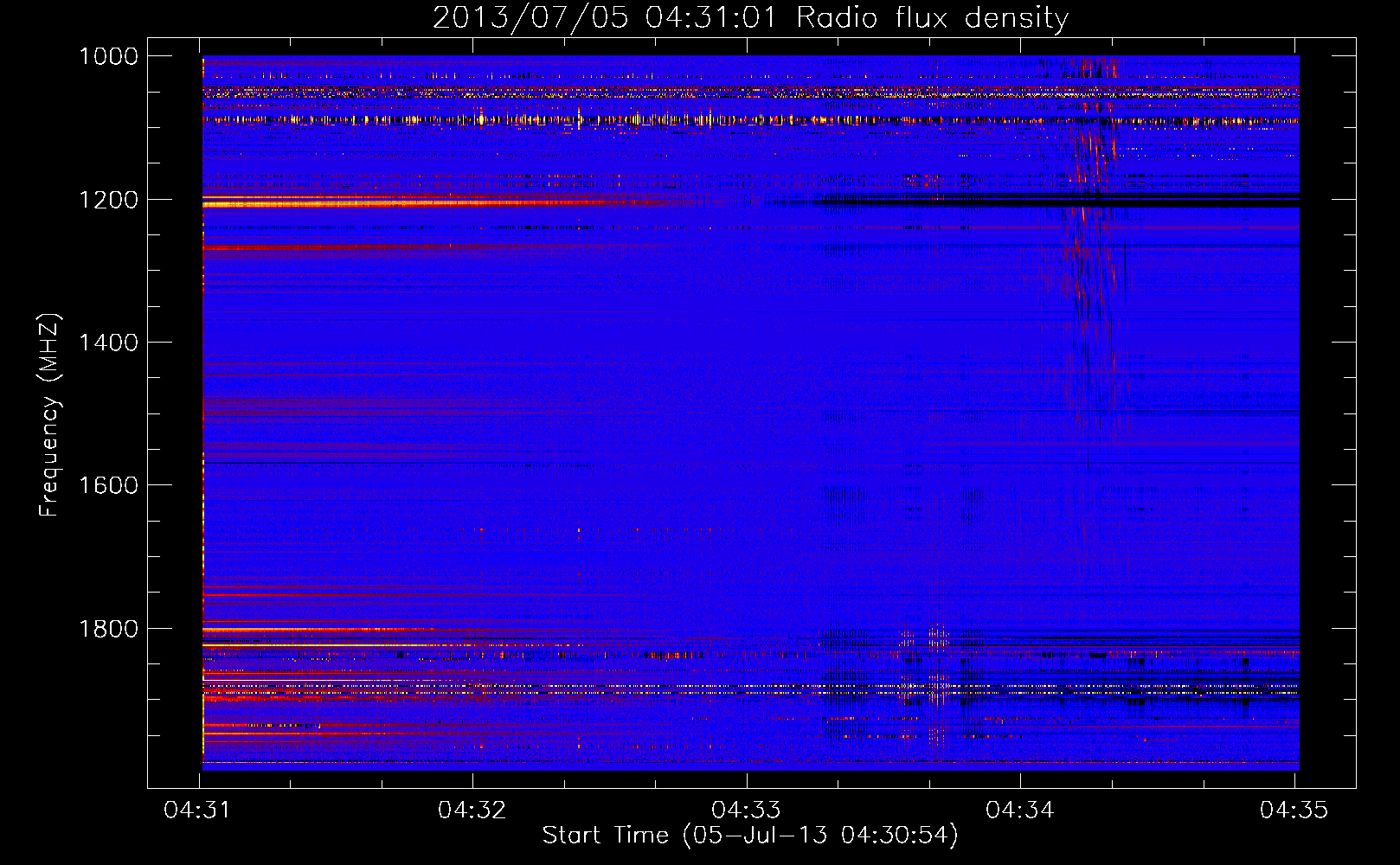1400x865 pixels.
Task: Select the 1600 frequency tick label
Action: pyautogui.click(x=108, y=485)
